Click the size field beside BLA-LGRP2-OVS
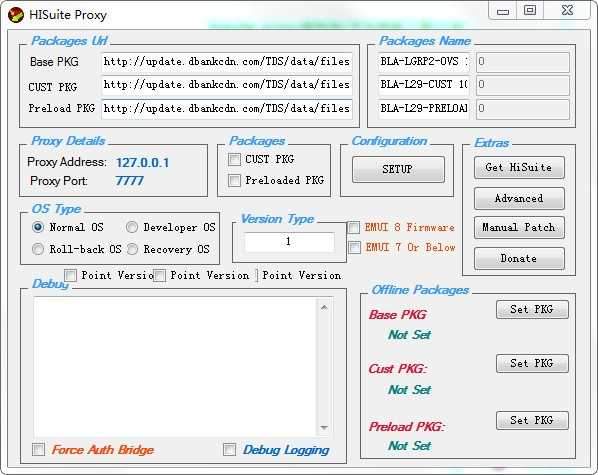Image resolution: width=598 pixels, height=475 pixels. [x=522, y=62]
